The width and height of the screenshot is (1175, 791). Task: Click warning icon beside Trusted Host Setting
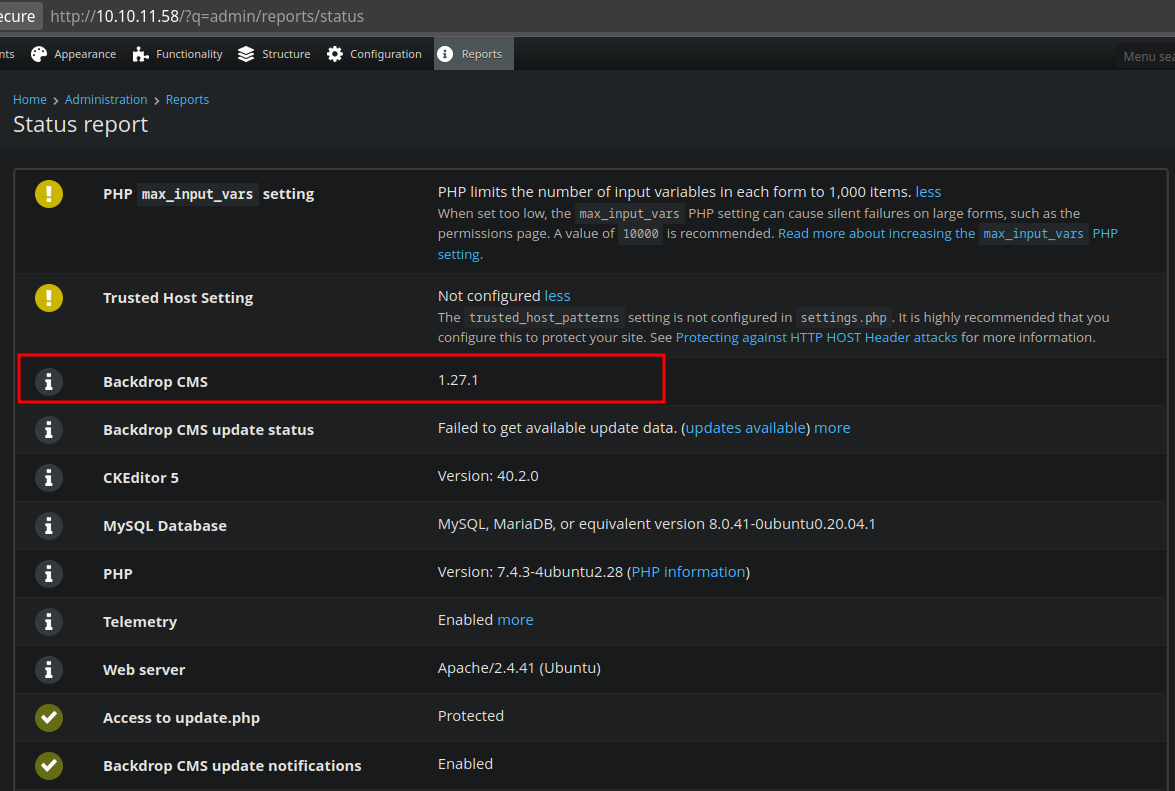point(48,297)
